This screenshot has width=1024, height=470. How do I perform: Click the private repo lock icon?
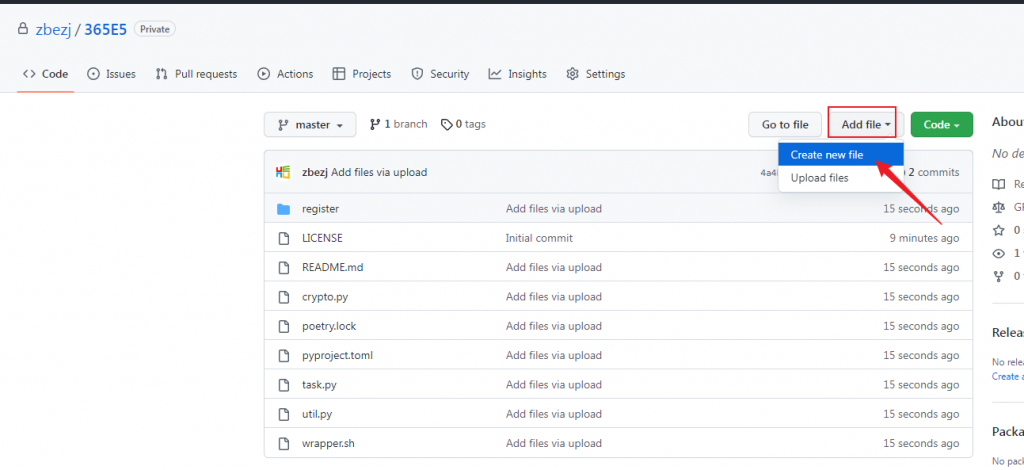(23, 30)
